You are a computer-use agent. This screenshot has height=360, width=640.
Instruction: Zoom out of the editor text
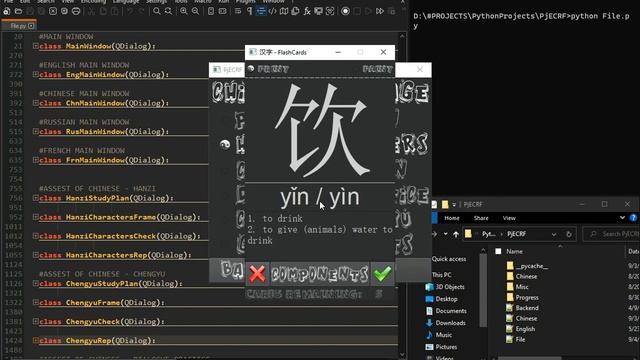[196, 11]
